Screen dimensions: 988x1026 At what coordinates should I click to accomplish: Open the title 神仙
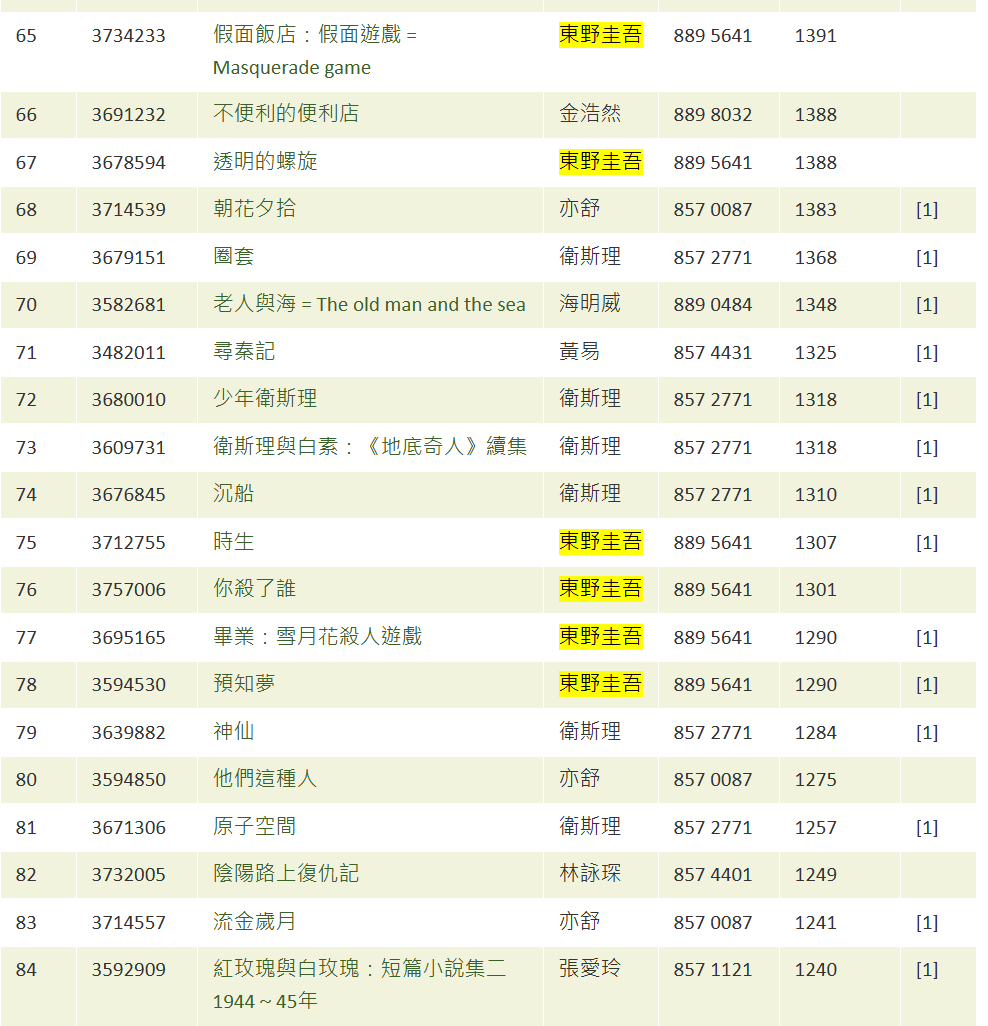234,732
